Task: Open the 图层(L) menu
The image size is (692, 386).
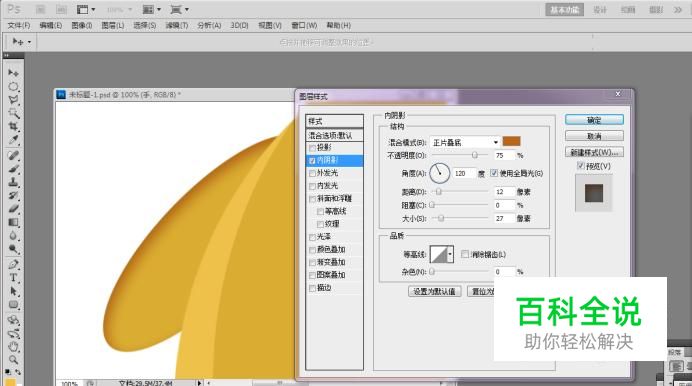Action: [x=113, y=26]
